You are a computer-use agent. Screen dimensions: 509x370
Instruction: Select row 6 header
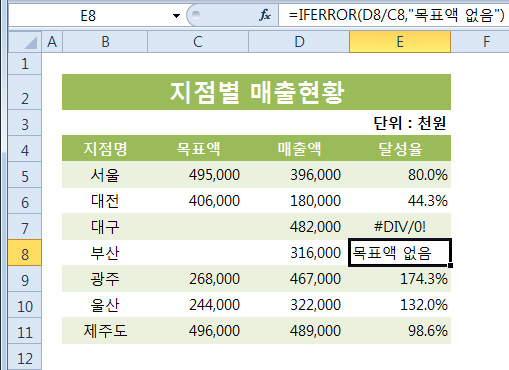(25, 201)
